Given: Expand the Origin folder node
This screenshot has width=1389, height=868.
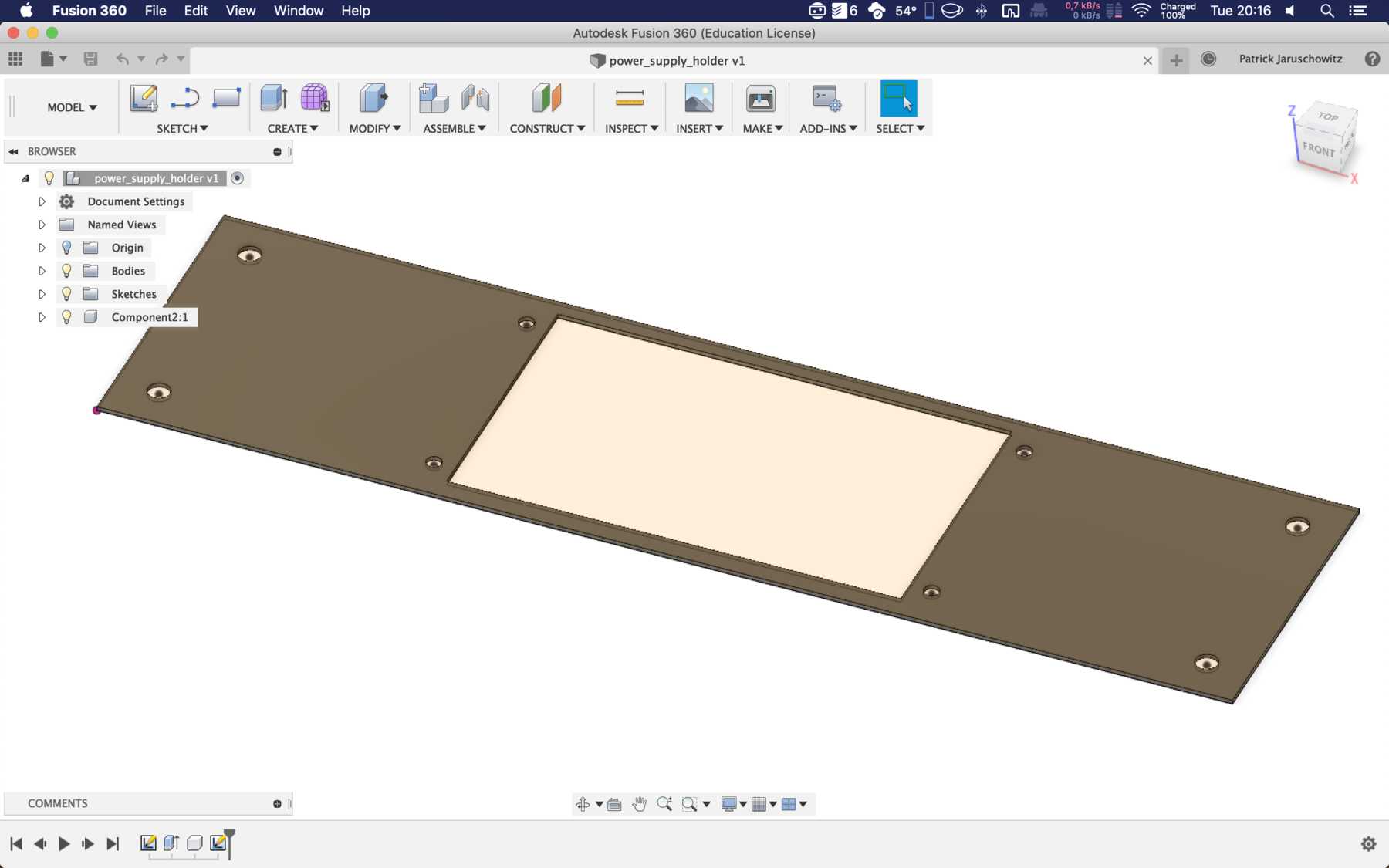Looking at the screenshot, I should (42, 248).
